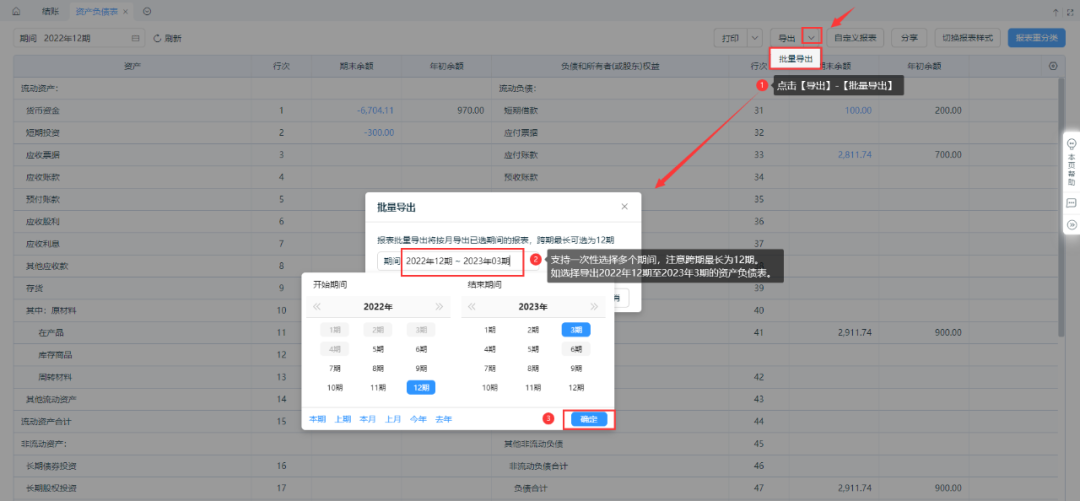Go to previous year in 2023年 panel

click(x=472, y=307)
